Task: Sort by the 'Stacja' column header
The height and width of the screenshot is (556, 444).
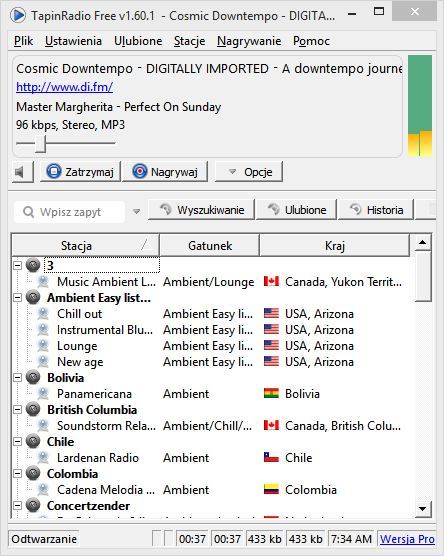Action: click(85, 245)
